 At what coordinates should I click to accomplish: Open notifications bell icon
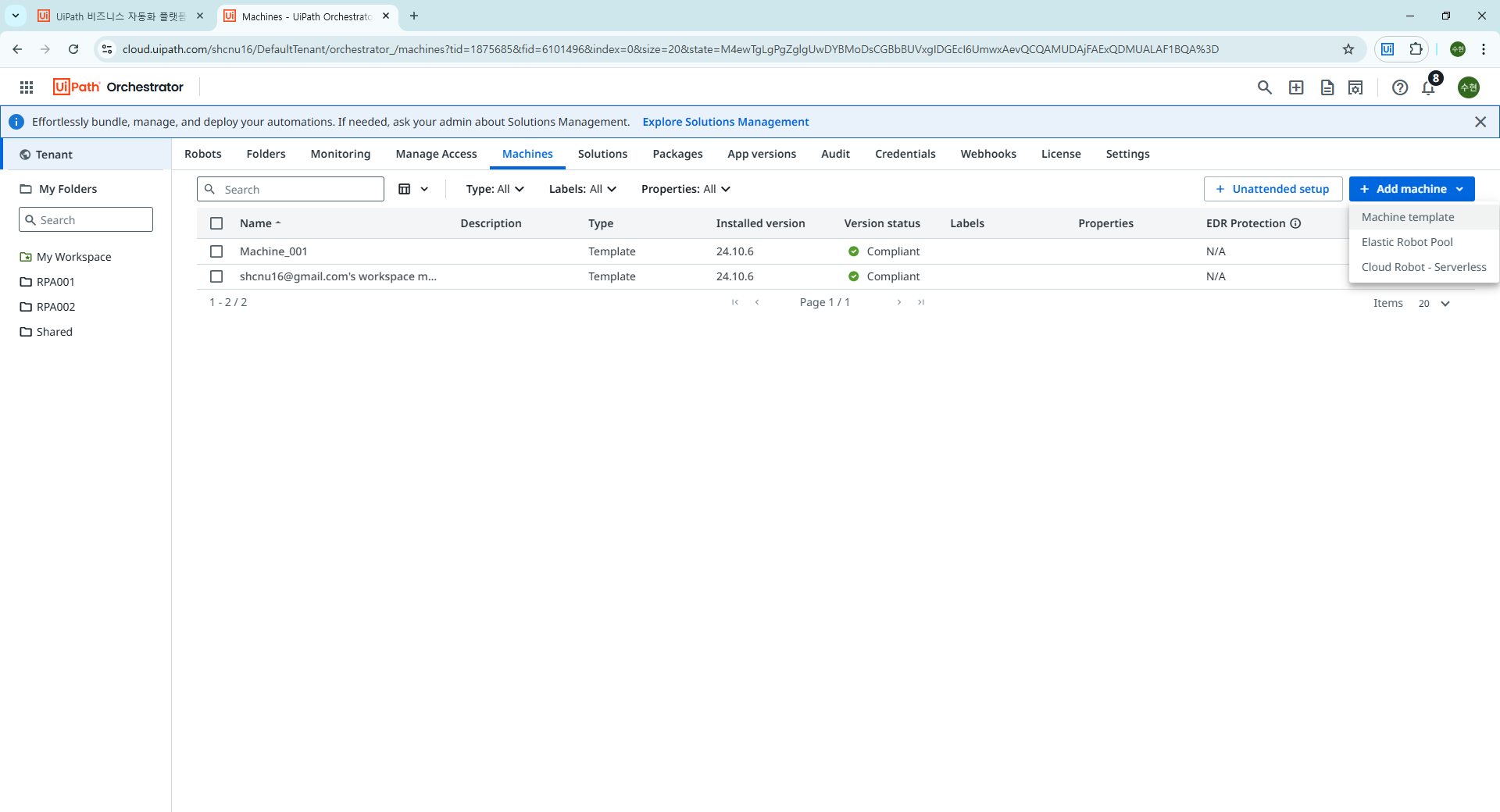point(1429,87)
